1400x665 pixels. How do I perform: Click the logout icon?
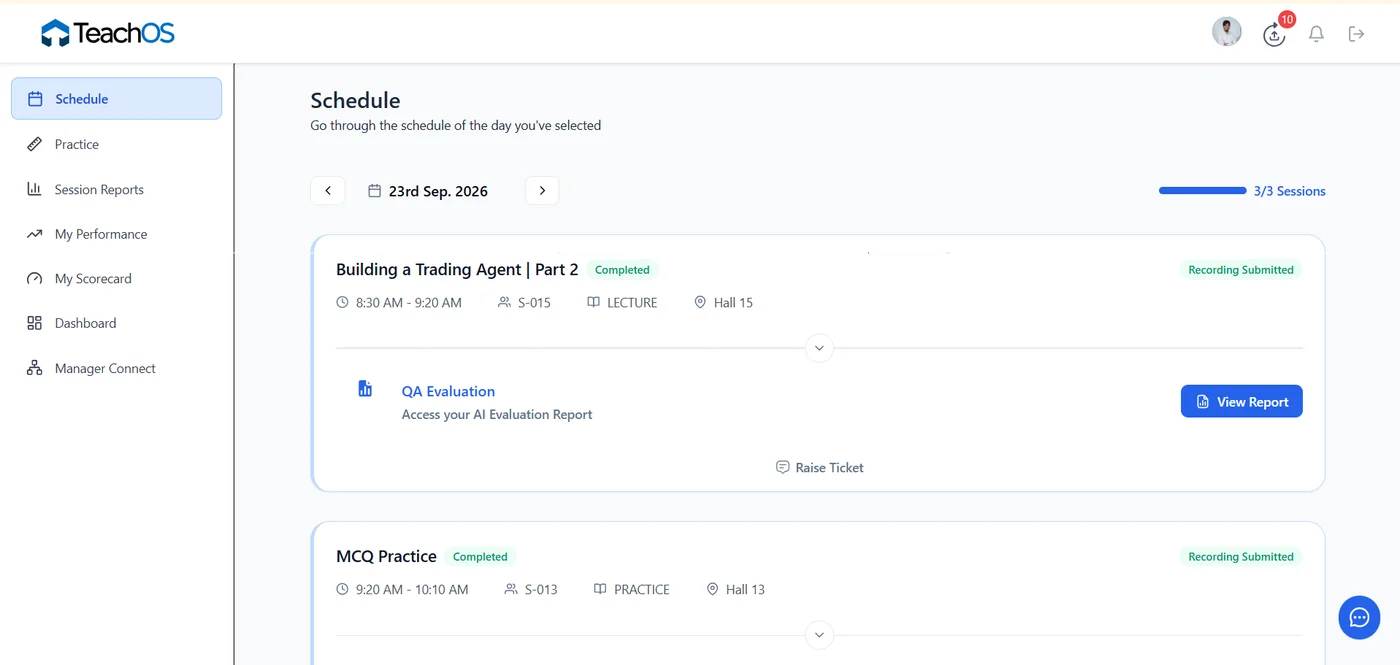pyautogui.click(x=1356, y=34)
